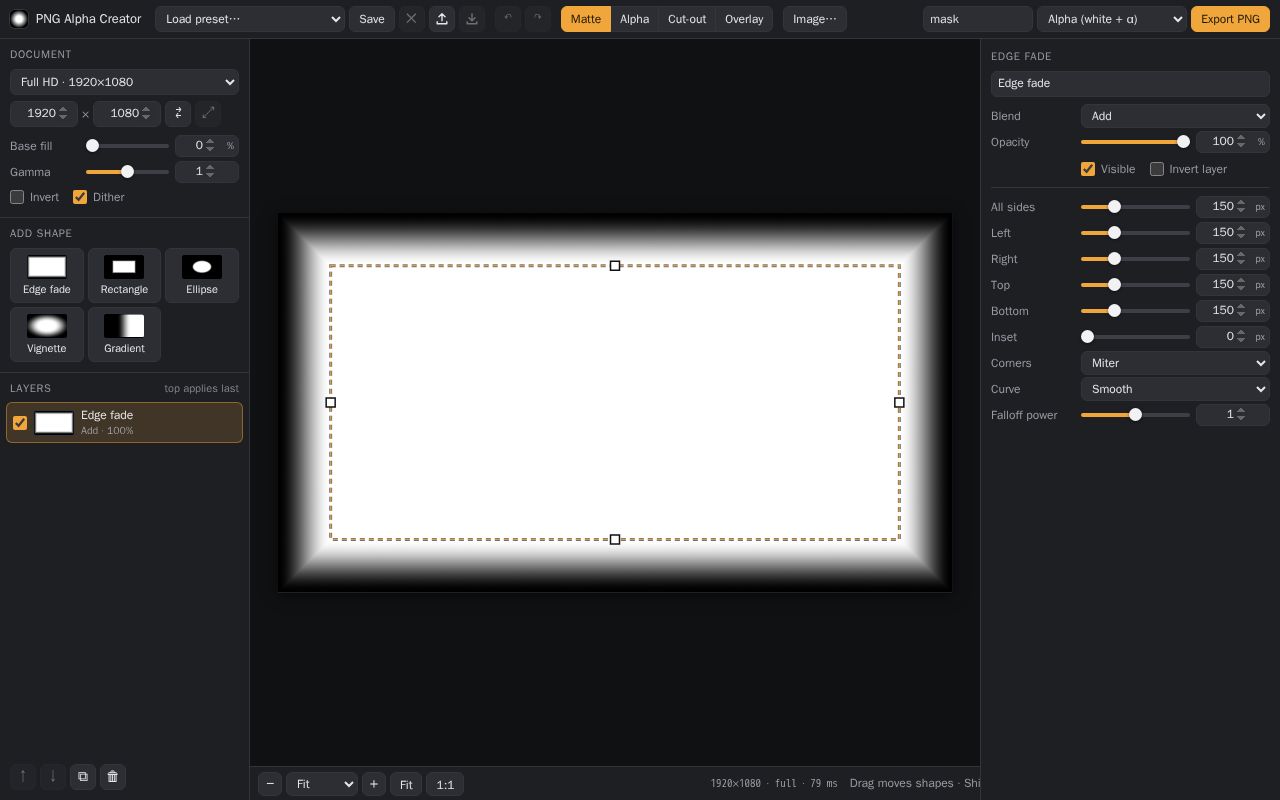Switch to the Overlay view tab

click(744, 19)
